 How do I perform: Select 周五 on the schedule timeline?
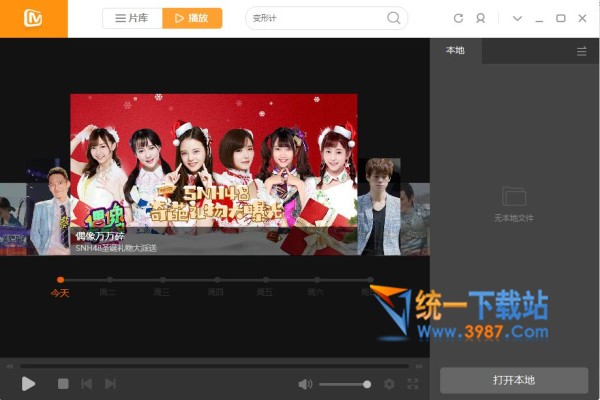click(264, 292)
